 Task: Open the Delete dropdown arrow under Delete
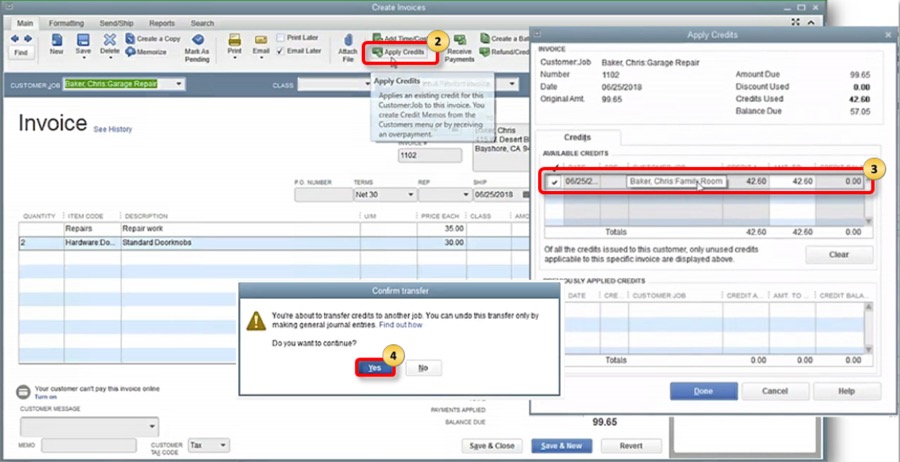pyautogui.click(x=110, y=58)
